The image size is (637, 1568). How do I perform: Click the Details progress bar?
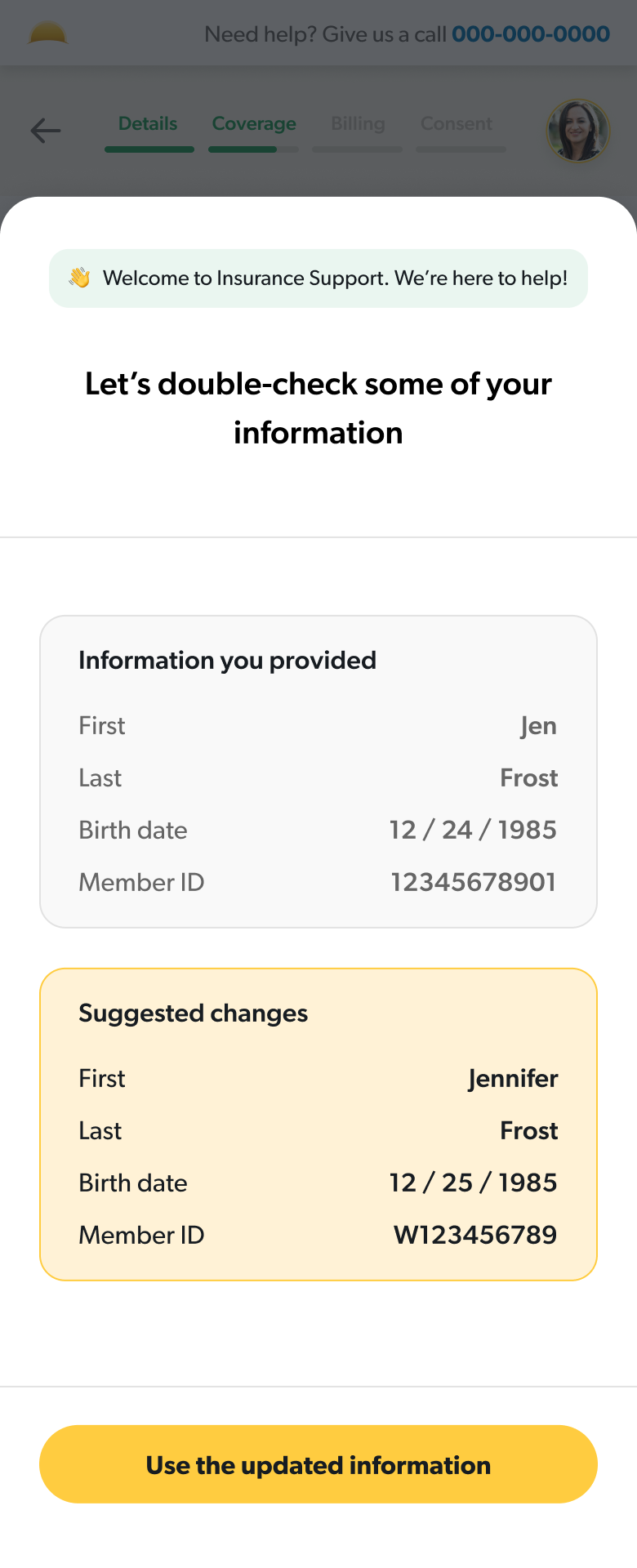click(149, 149)
